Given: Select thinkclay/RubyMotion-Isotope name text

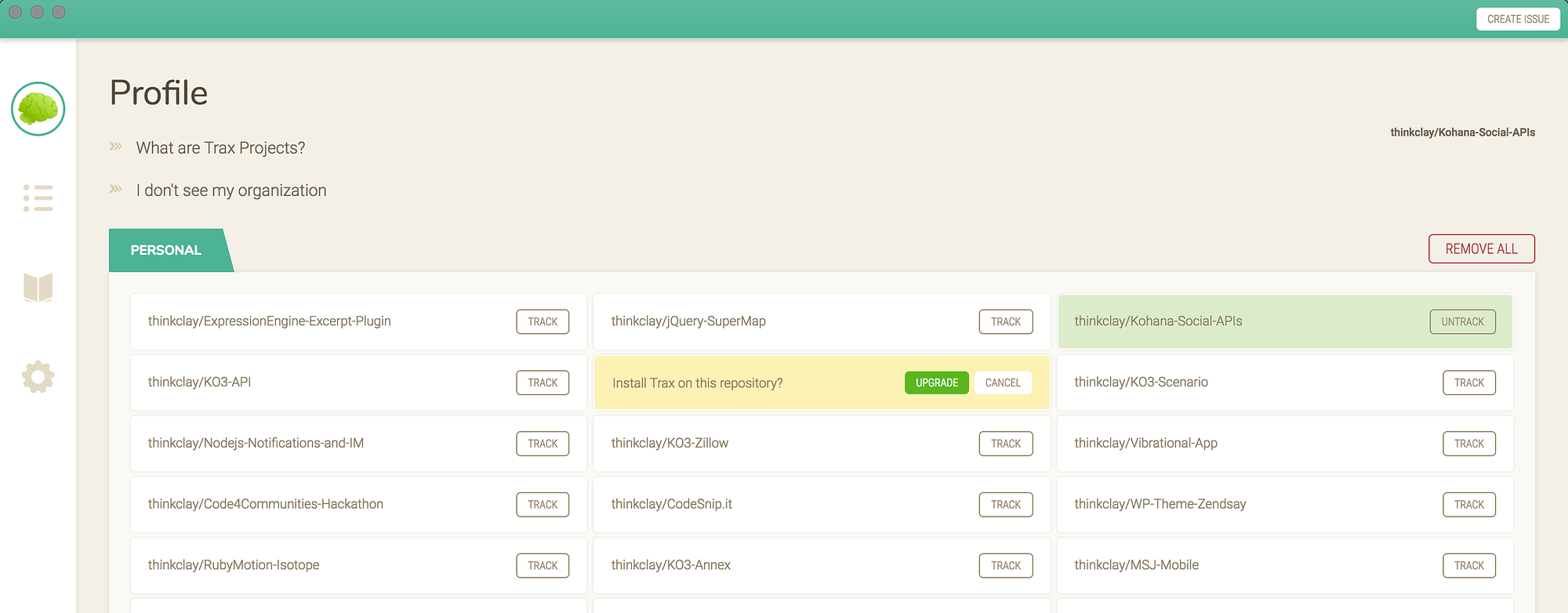Looking at the screenshot, I should click(x=233, y=565).
